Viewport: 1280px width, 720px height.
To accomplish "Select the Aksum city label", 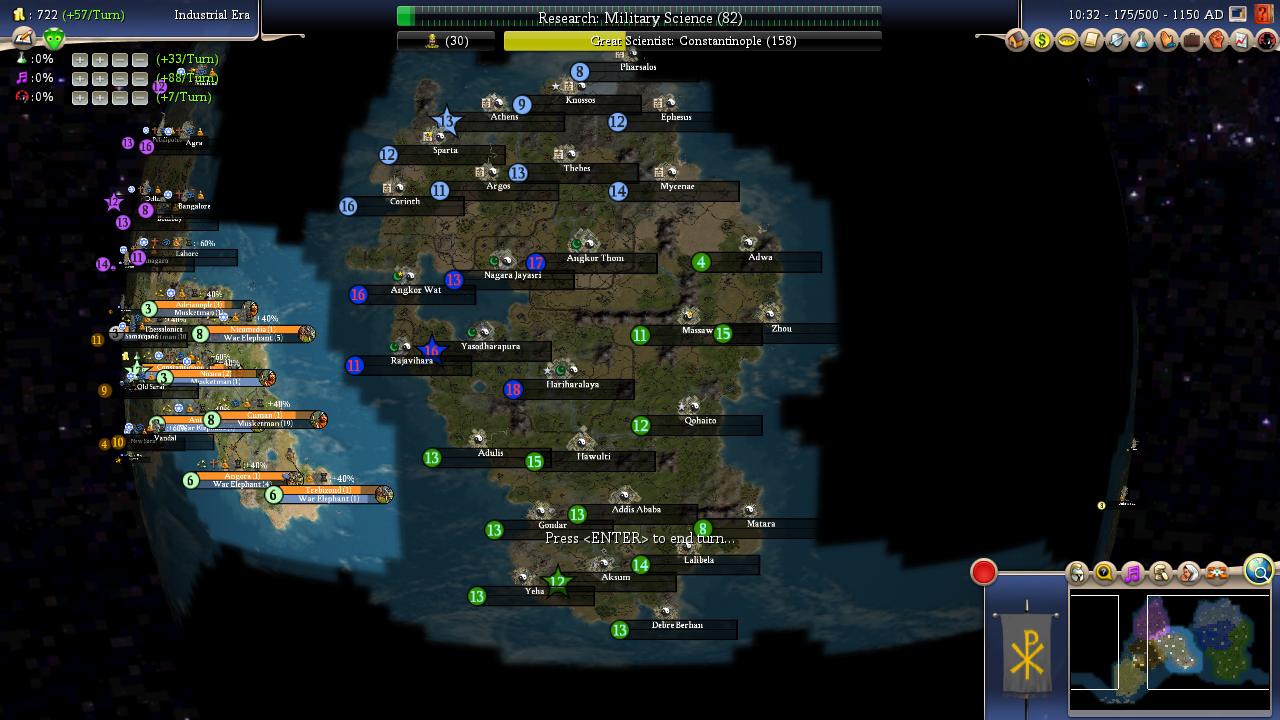I will (616, 577).
